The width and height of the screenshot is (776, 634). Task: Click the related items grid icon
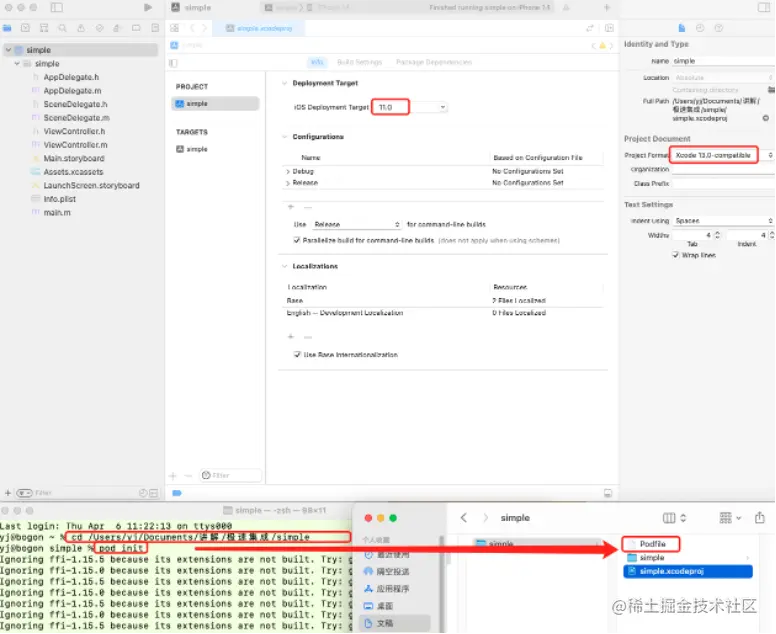click(174, 28)
